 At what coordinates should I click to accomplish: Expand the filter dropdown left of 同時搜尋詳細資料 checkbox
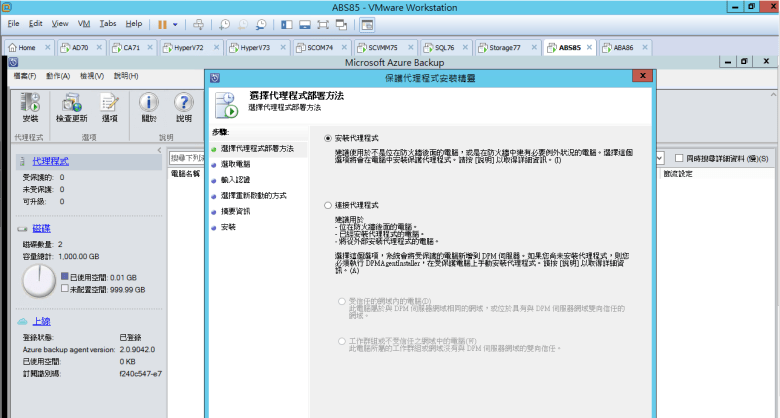point(660,159)
